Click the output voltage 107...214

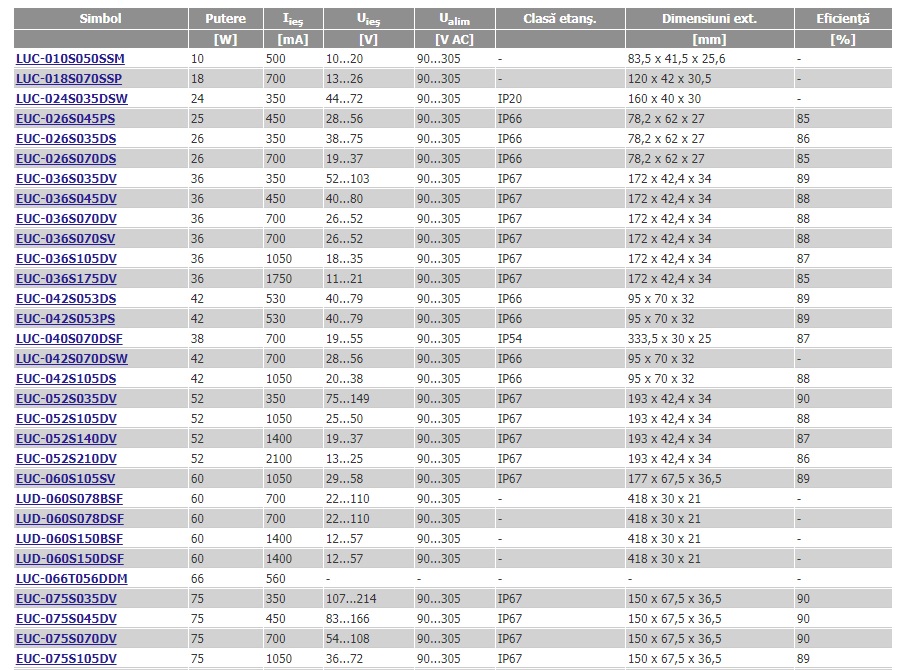point(351,599)
